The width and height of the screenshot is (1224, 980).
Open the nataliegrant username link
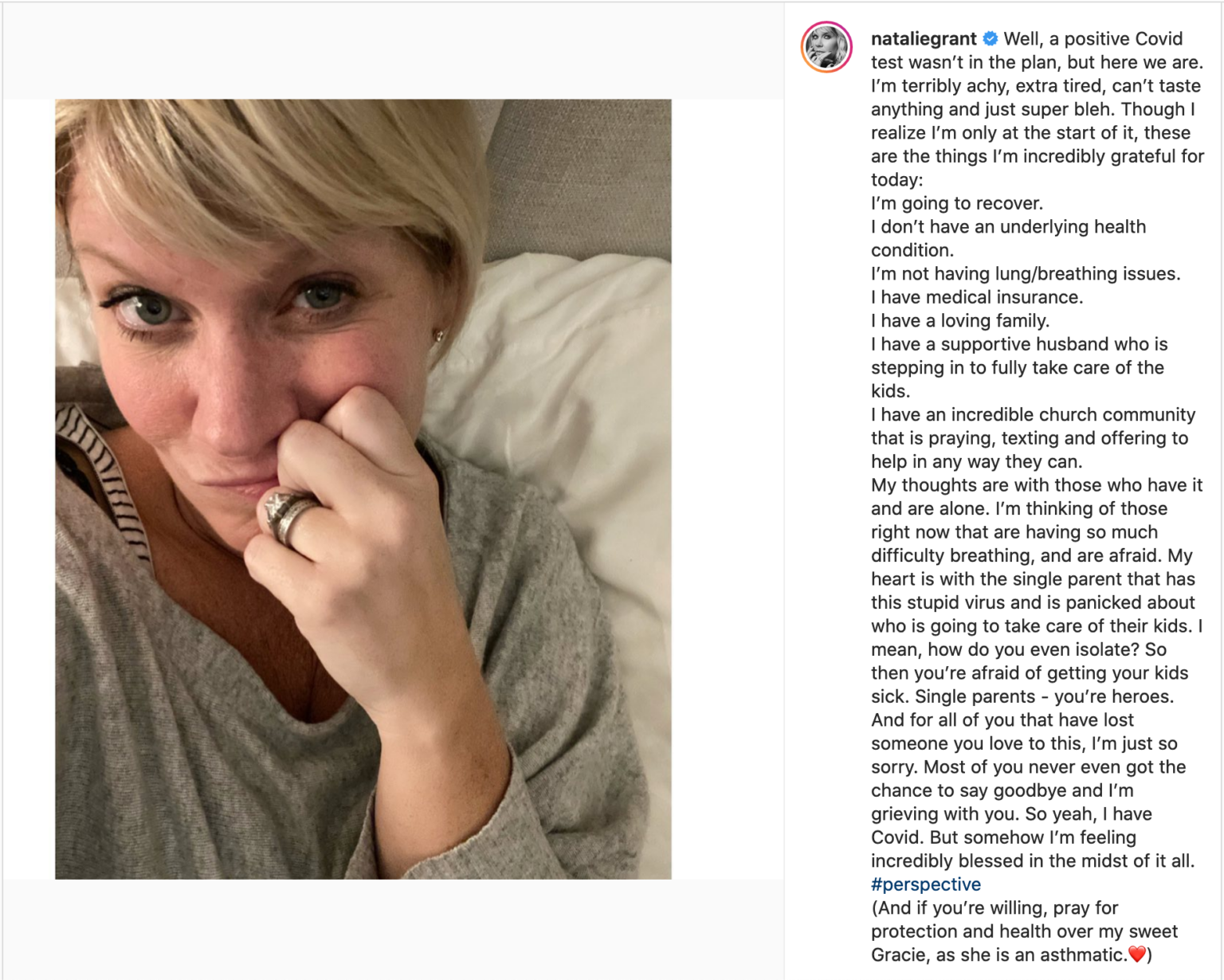(x=923, y=38)
